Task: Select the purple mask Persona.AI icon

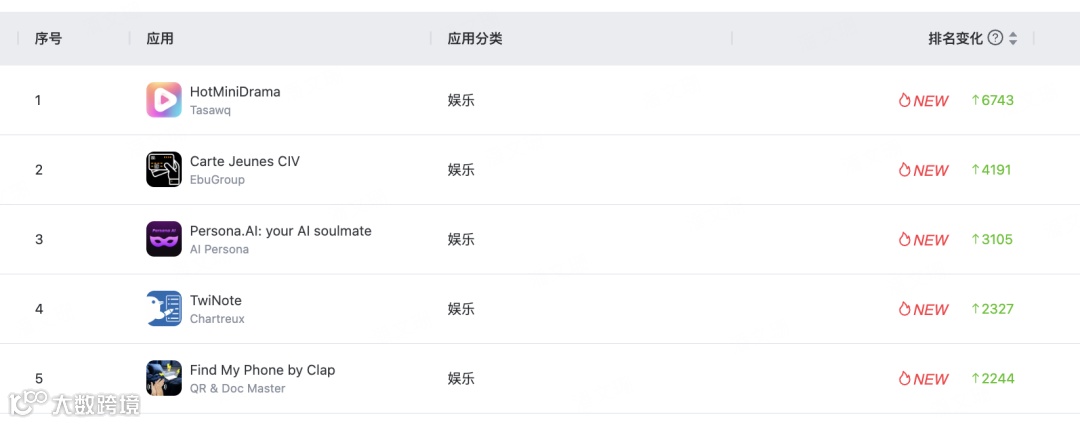Action: click(164, 239)
